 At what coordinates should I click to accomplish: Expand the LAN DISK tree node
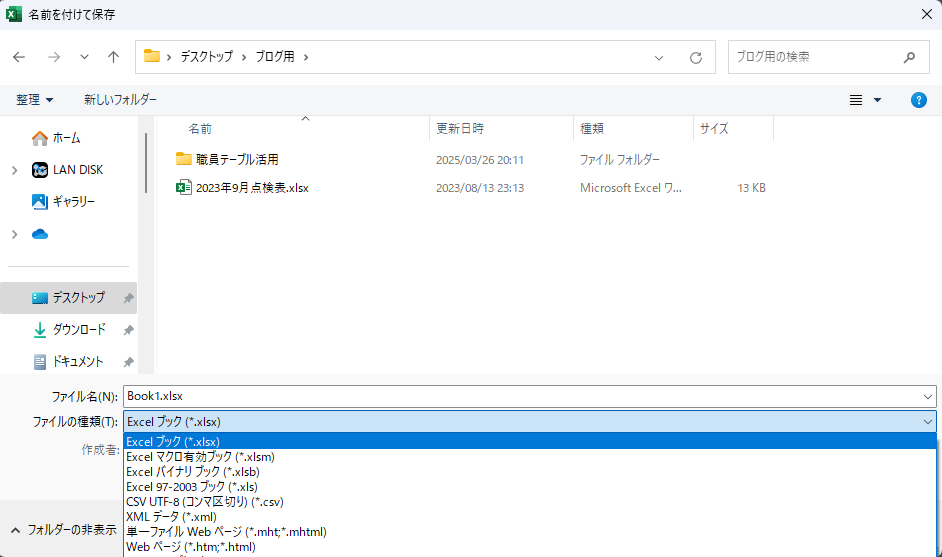pyautogui.click(x=14, y=171)
